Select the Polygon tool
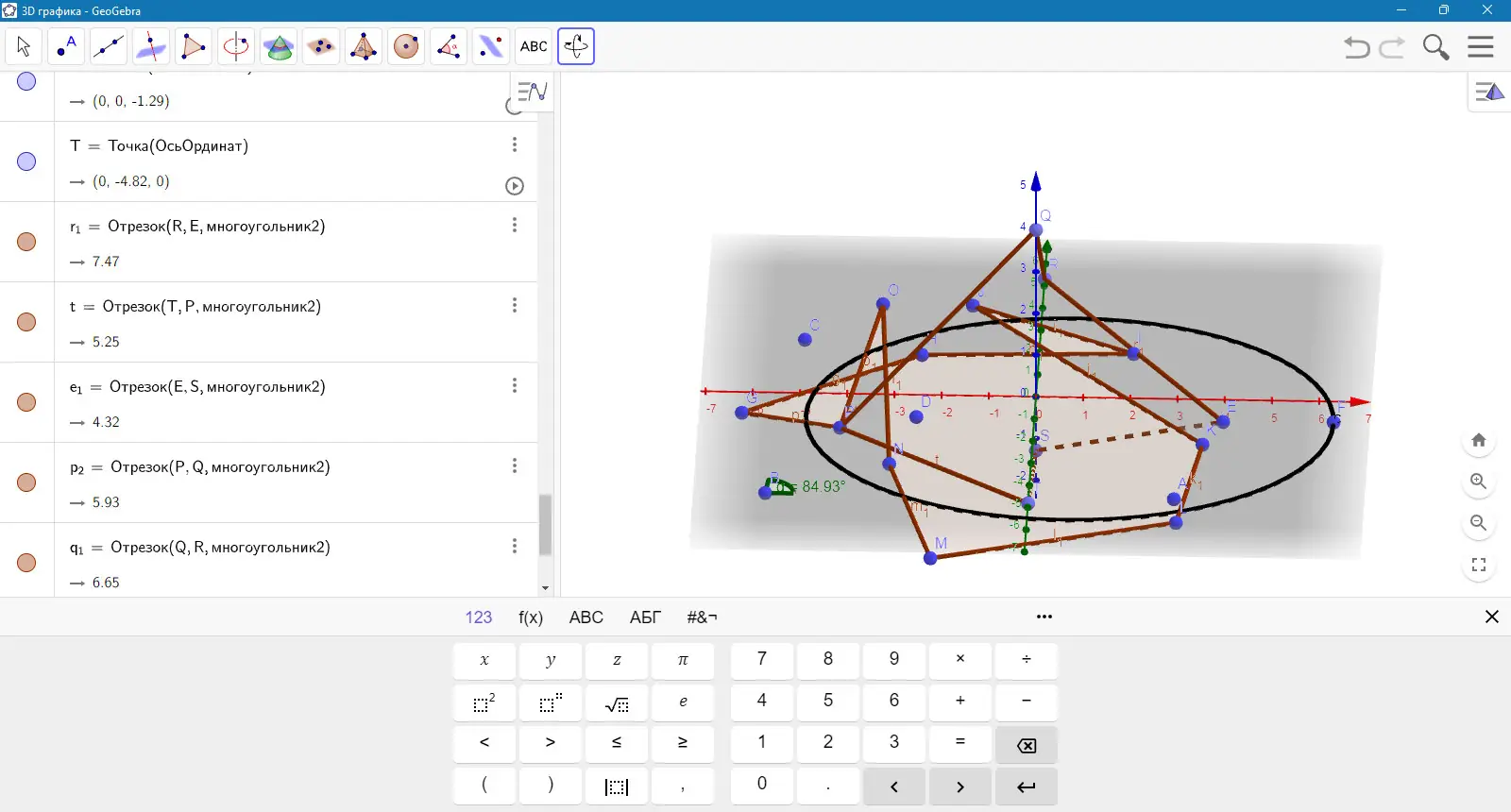The image size is (1511, 812). click(194, 46)
